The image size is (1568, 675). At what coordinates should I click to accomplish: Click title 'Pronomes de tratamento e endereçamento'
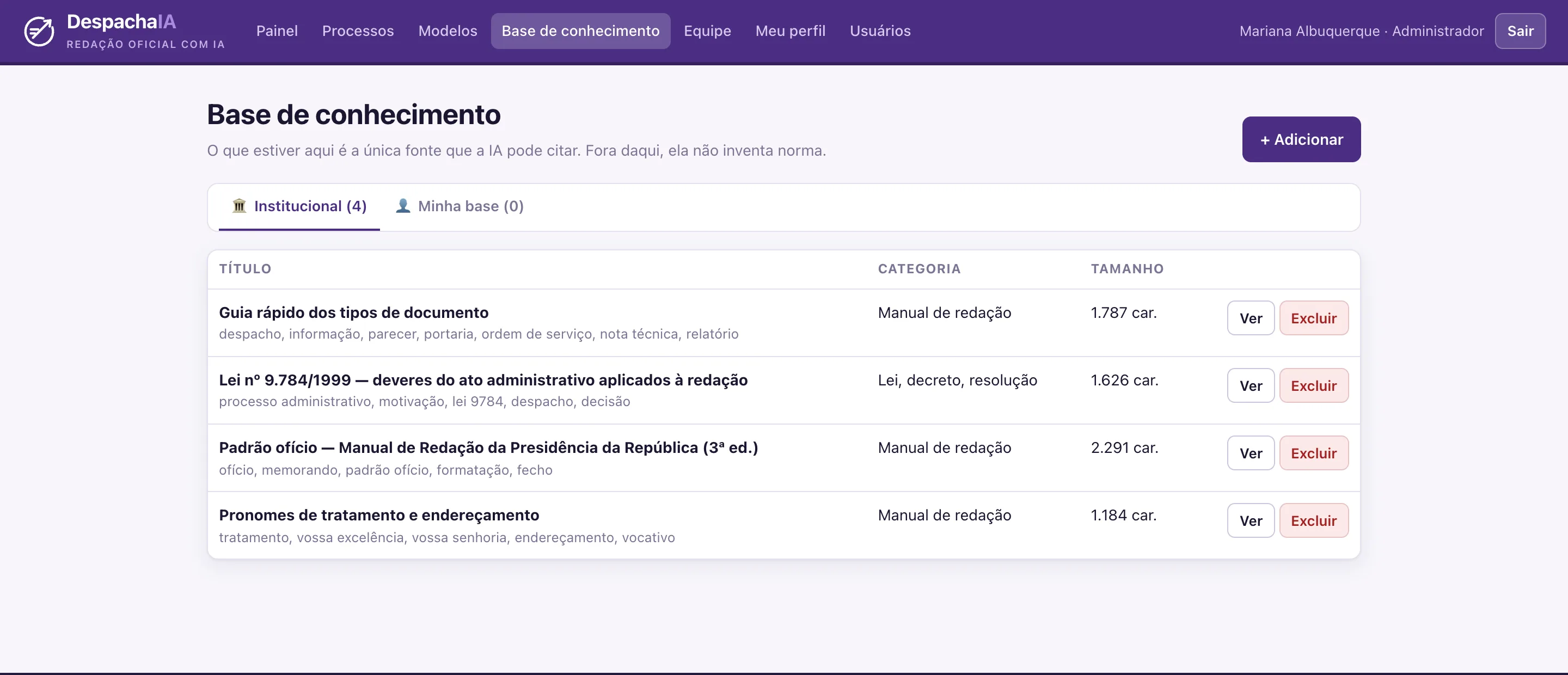(x=379, y=516)
